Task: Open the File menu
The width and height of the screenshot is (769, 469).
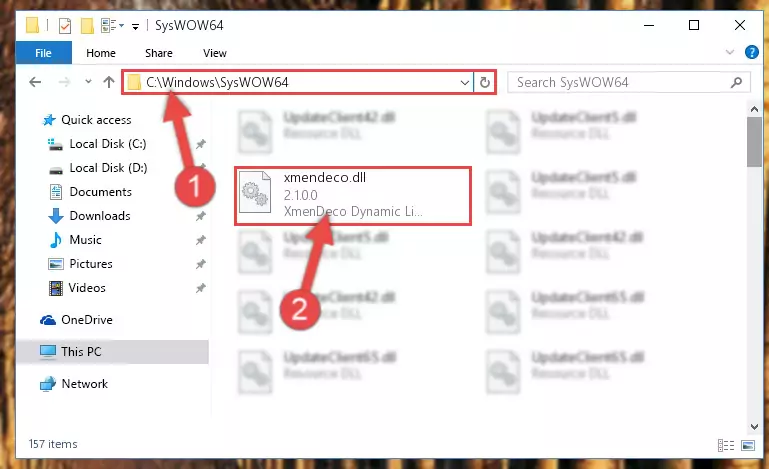Action: tap(44, 53)
